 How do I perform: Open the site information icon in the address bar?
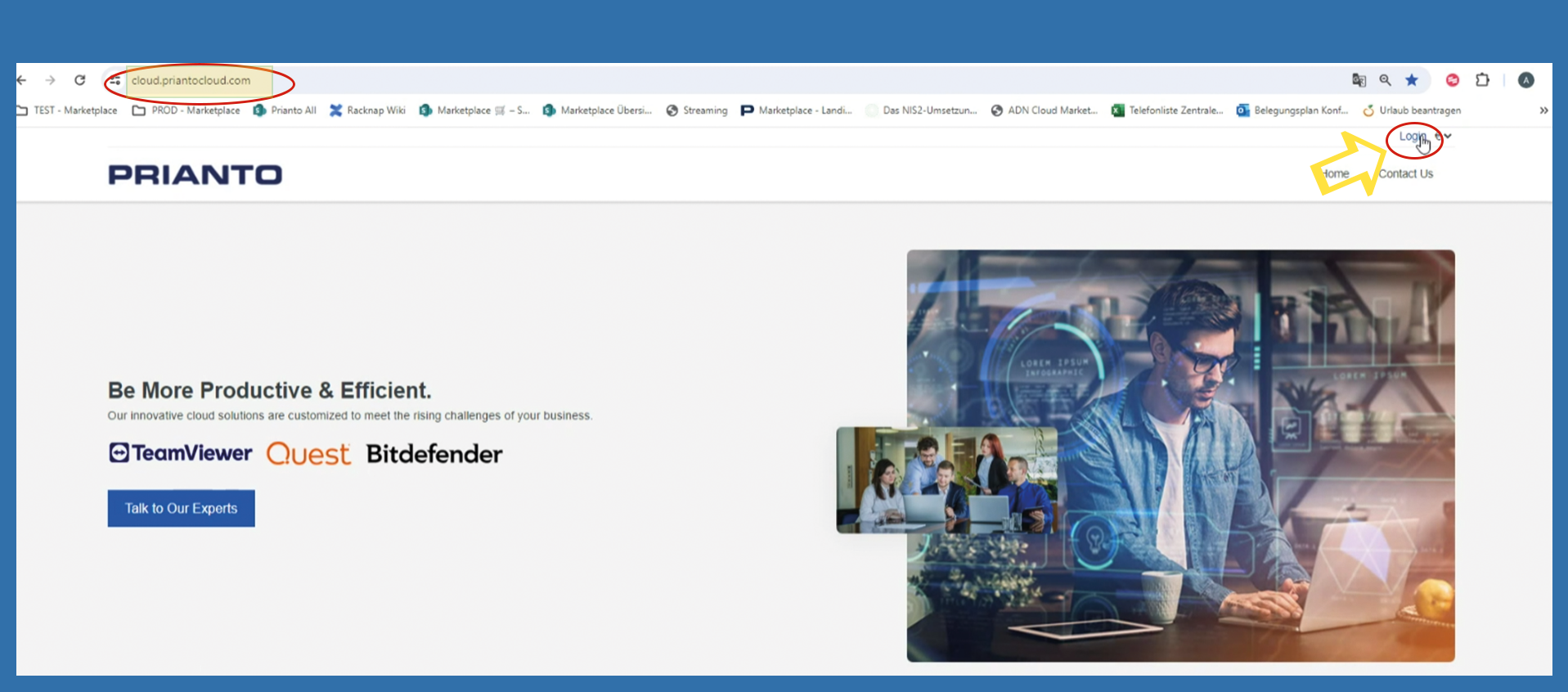pos(115,80)
